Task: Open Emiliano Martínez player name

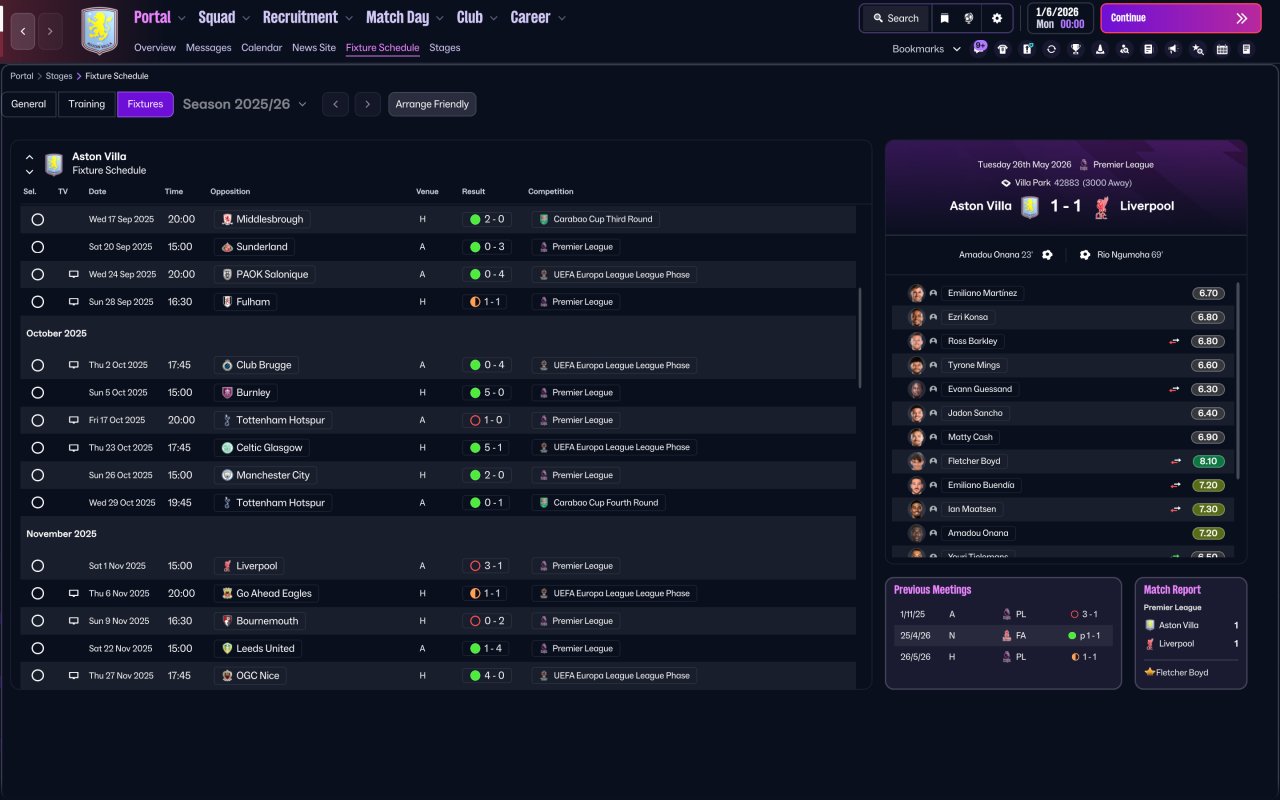Action: pos(982,293)
